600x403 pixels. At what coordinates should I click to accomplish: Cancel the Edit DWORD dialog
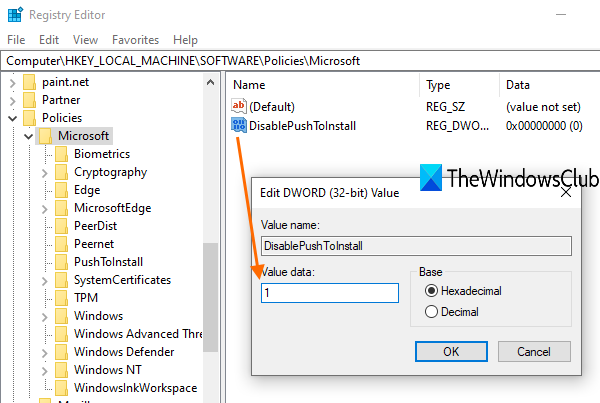pos(534,351)
